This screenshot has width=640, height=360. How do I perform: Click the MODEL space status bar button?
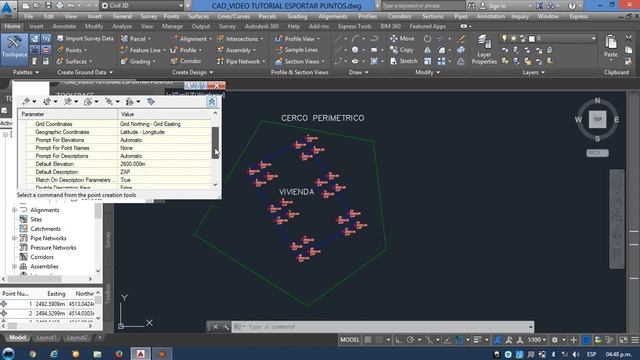350,340
